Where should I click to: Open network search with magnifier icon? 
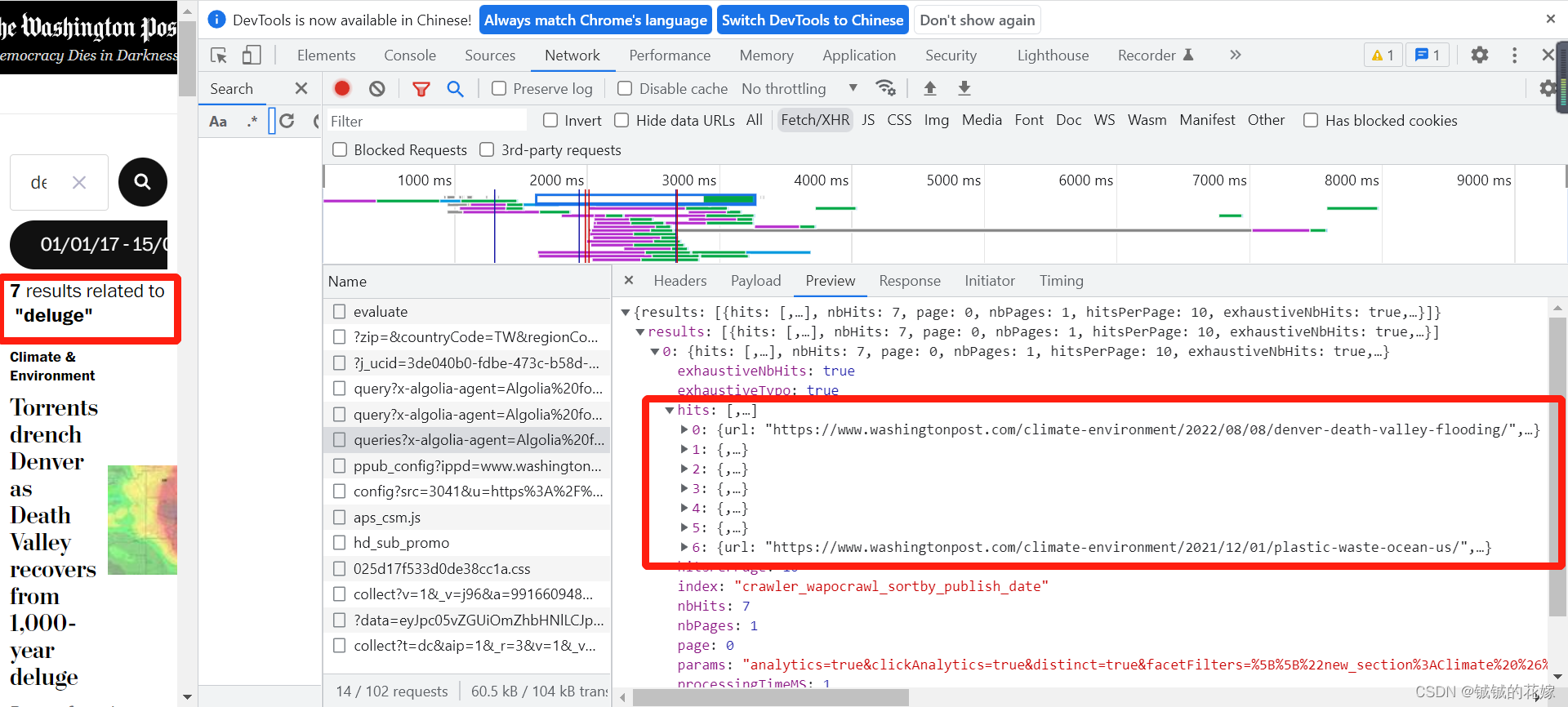(455, 88)
